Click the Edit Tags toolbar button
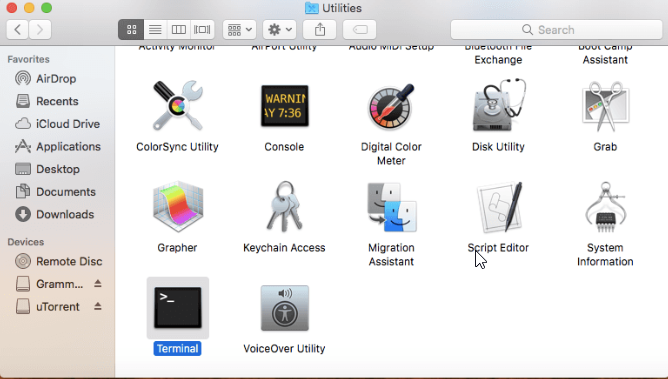The width and height of the screenshot is (668, 379). (360, 29)
